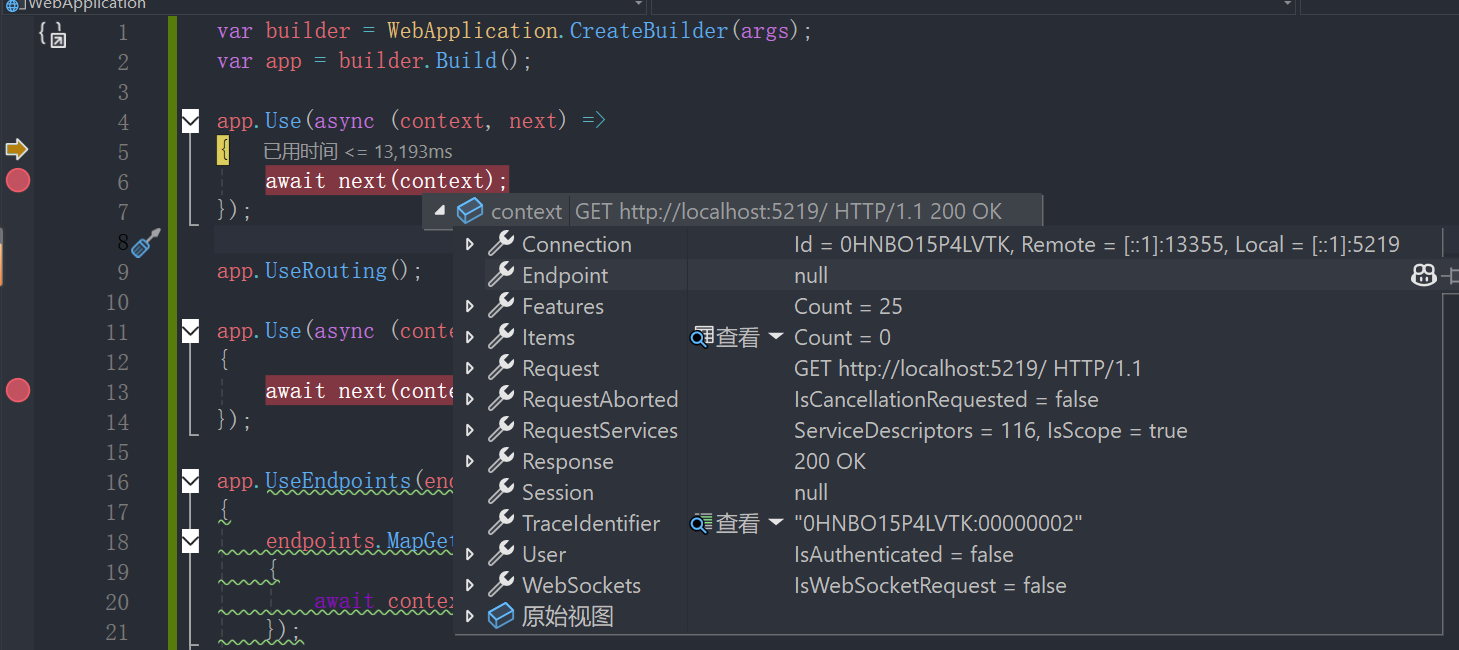Collapse the context datatip root node

click(x=439, y=212)
